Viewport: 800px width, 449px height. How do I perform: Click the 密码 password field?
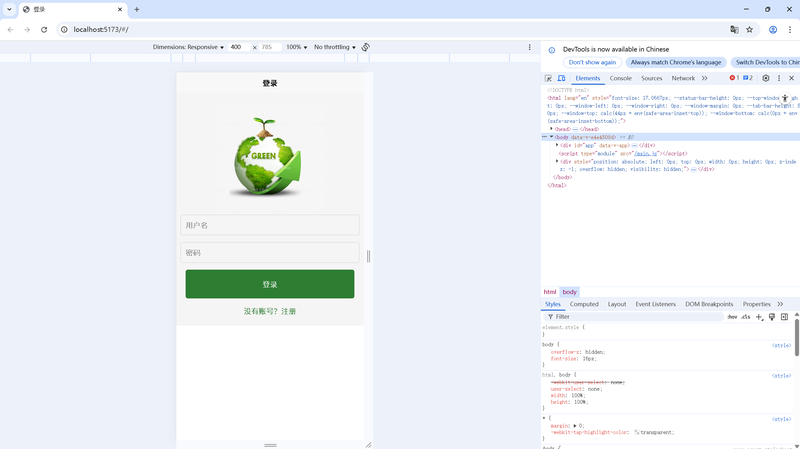(270, 253)
